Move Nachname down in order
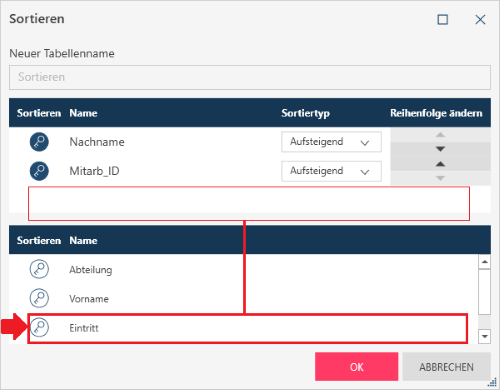This screenshot has height=390, width=500. [440, 149]
